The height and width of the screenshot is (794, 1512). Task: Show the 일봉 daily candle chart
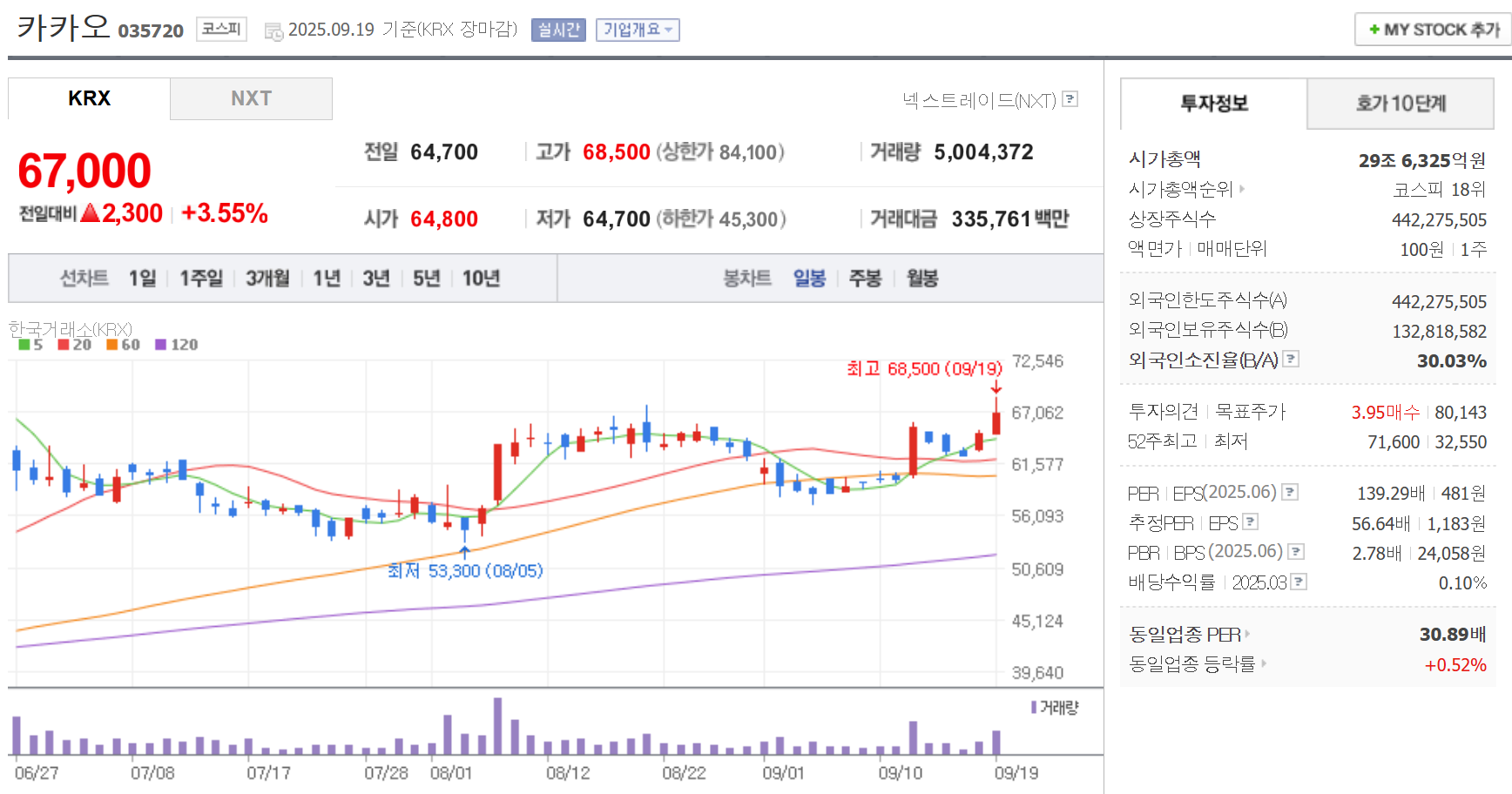pos(809,279)
